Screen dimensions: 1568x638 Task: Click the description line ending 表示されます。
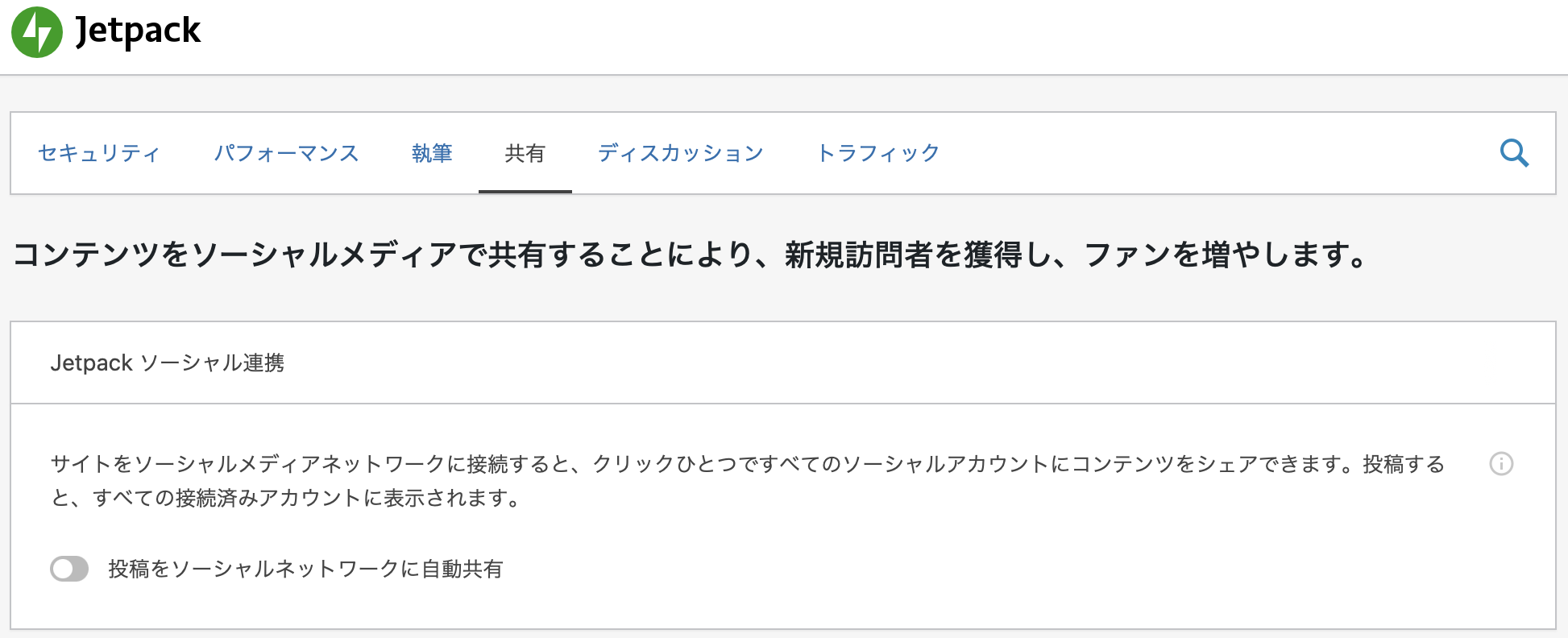point(286,499)
